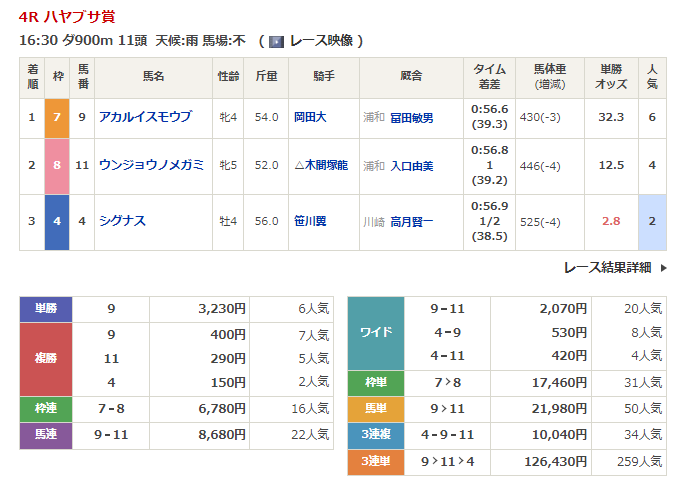Open trainer 入口由美 page
This screenshot has width=685, height=483.
[411, 165]
